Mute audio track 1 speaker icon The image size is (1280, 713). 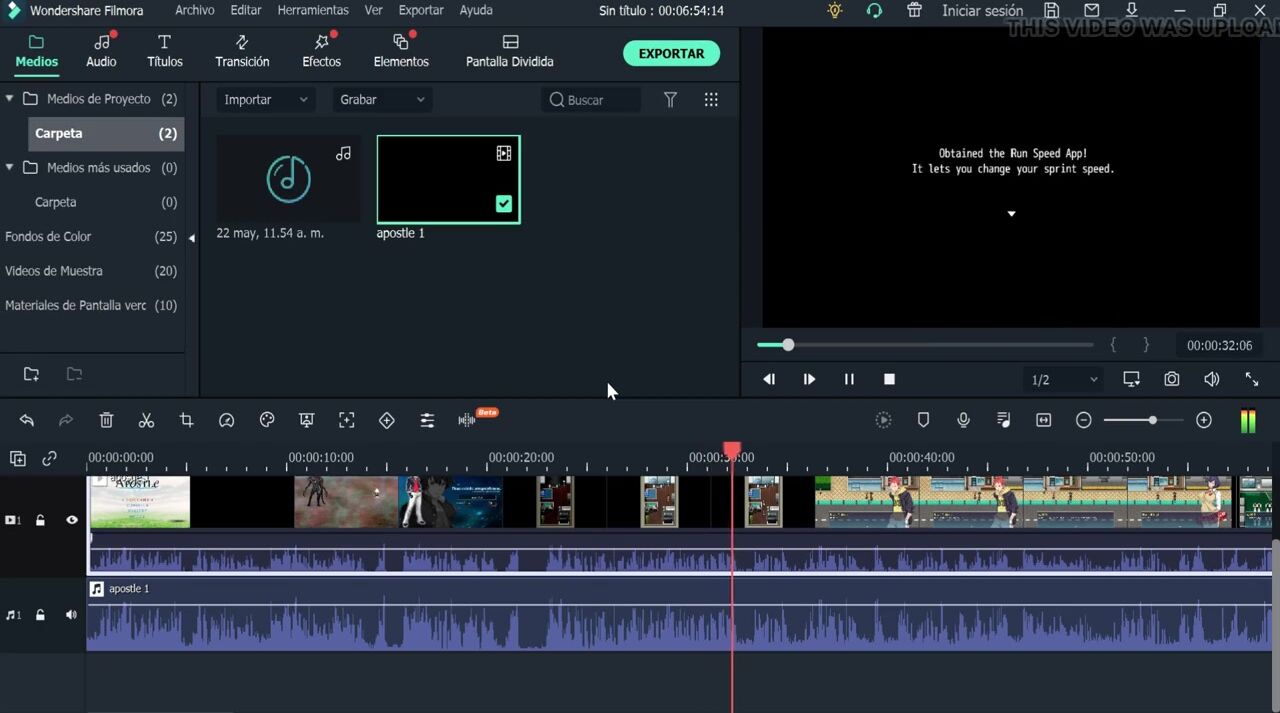[x=71, y=615]
